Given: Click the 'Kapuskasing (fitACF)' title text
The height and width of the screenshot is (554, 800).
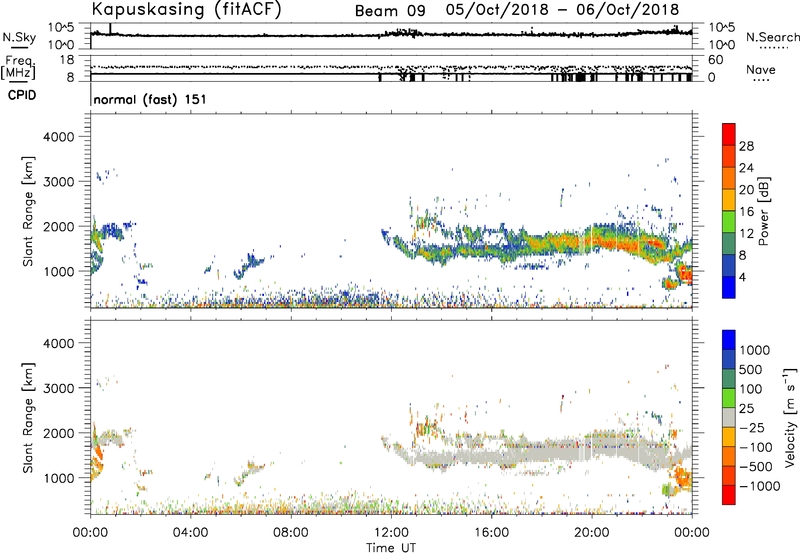Looking at the screenshot, I should 186,9.
